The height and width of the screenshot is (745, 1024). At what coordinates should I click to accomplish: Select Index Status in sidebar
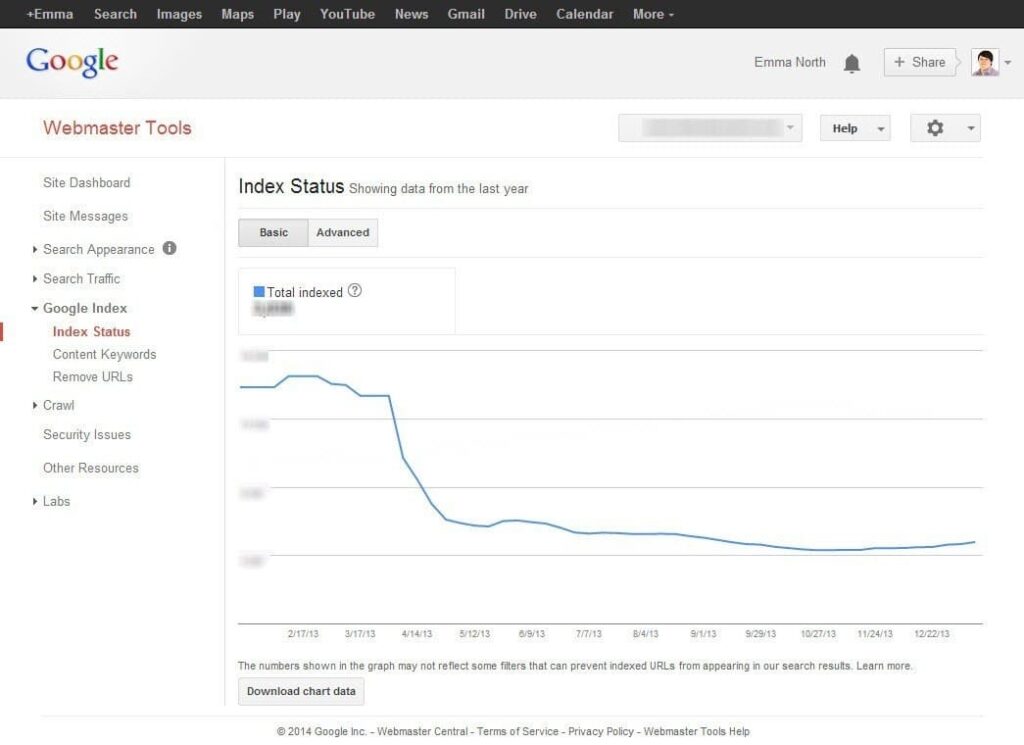tap(91, 332)
